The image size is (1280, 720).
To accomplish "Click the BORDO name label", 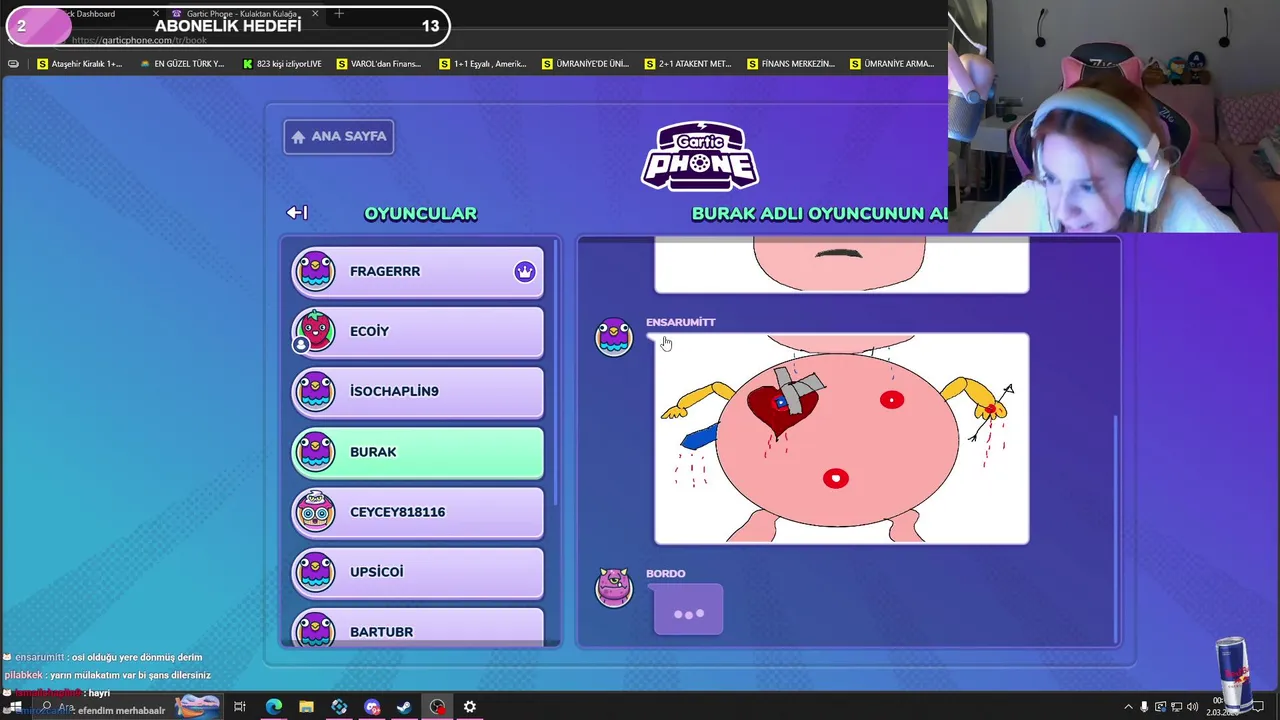I will (x=665, y=574).
